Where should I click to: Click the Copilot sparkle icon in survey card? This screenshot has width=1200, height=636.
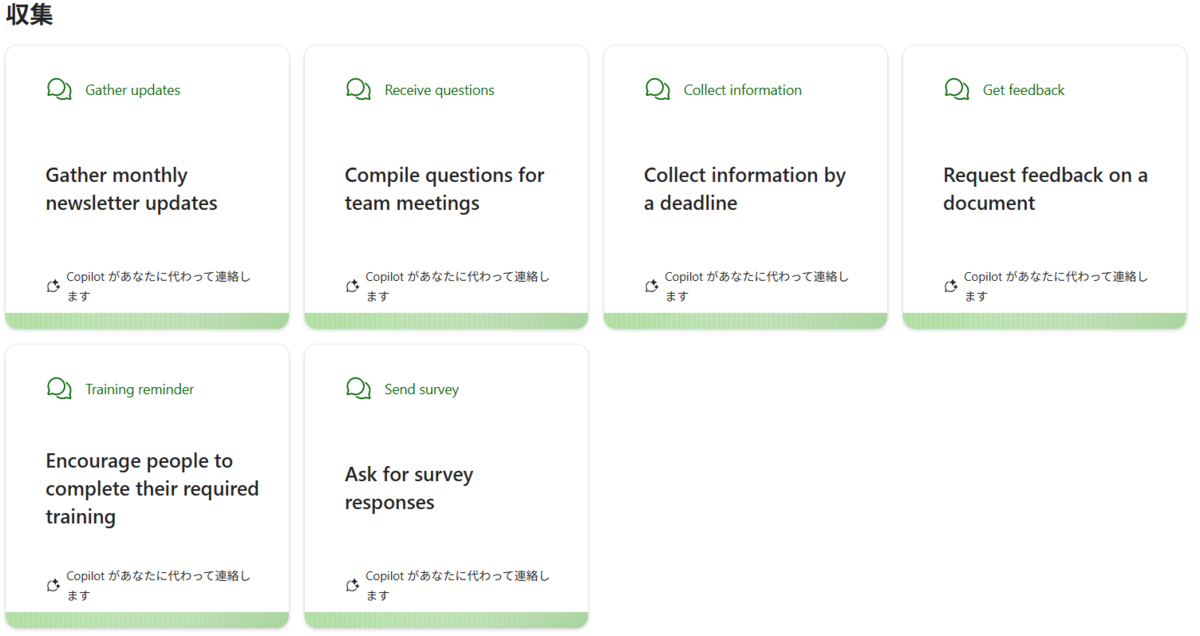click(x=353, y=585)
